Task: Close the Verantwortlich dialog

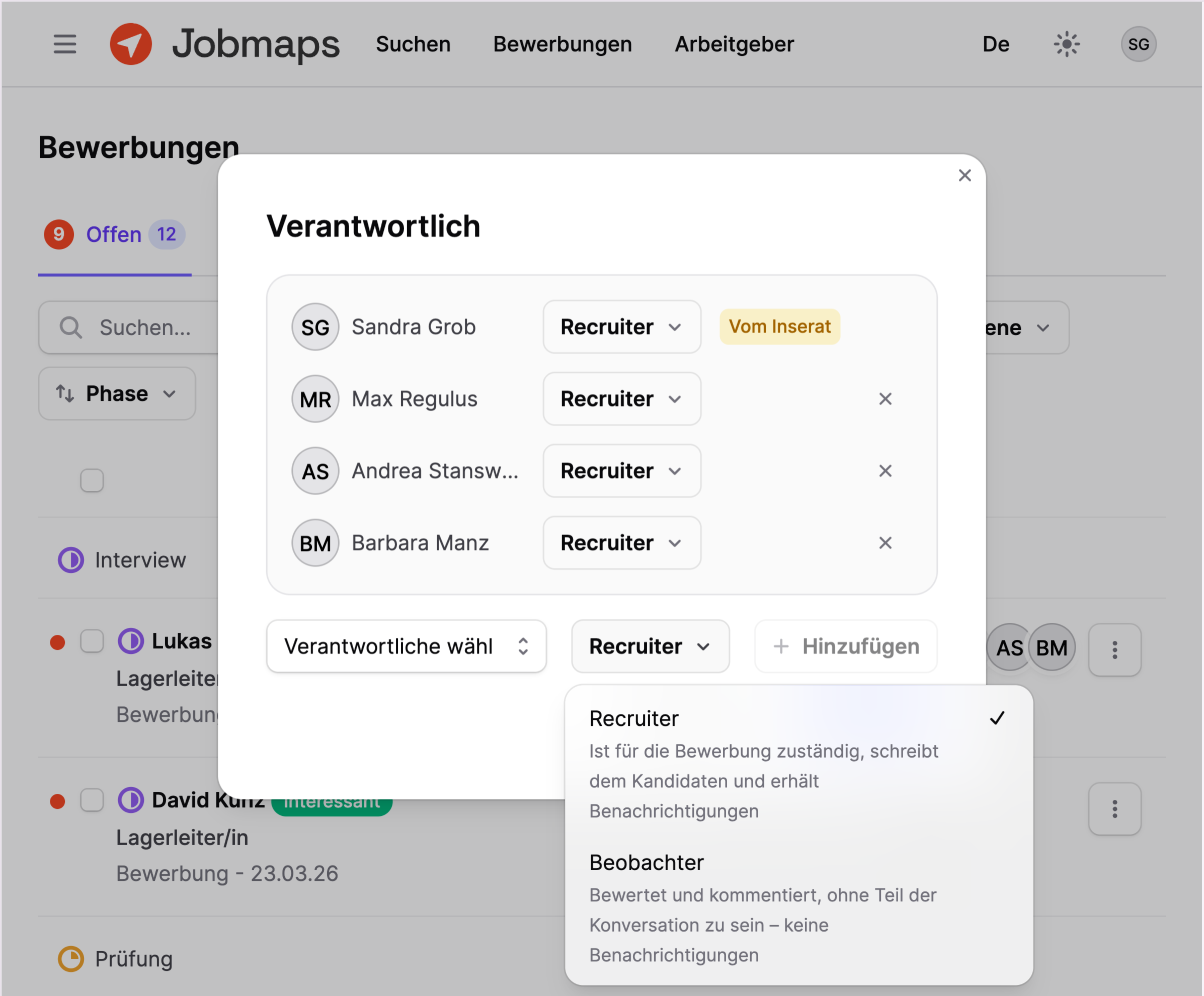Action: (965, 176)
